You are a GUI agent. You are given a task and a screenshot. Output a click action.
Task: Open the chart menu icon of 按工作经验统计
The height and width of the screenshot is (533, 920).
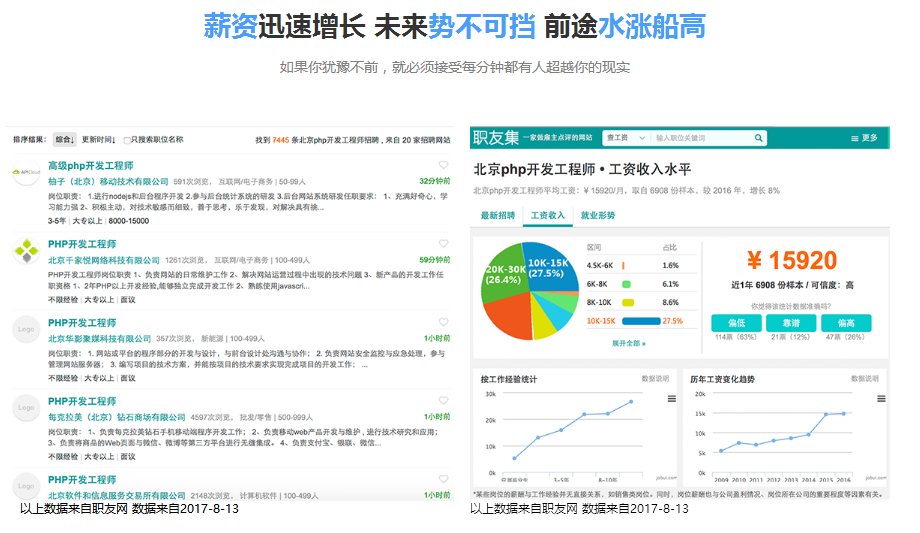click(672, 399)
